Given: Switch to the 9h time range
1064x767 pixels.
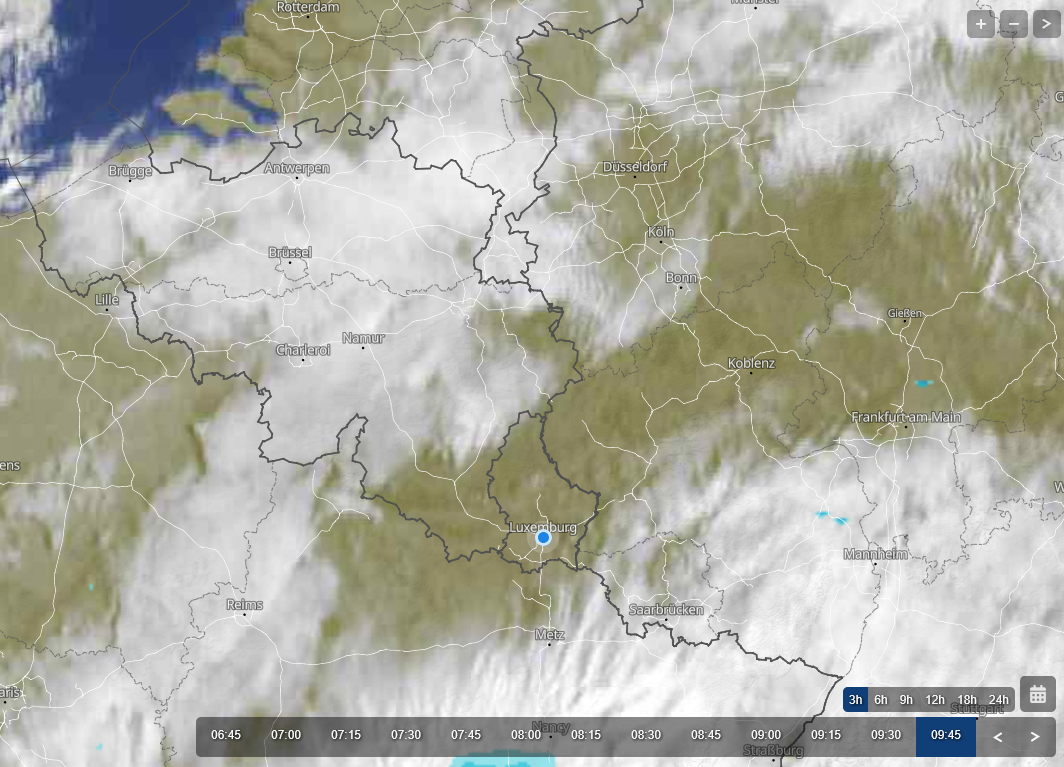Looking at the screenshot, I should pos(906,700).
